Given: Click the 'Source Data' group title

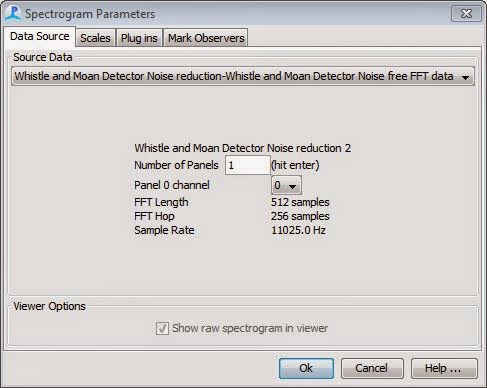Looking at the screenshot, I should coord(43,57).
